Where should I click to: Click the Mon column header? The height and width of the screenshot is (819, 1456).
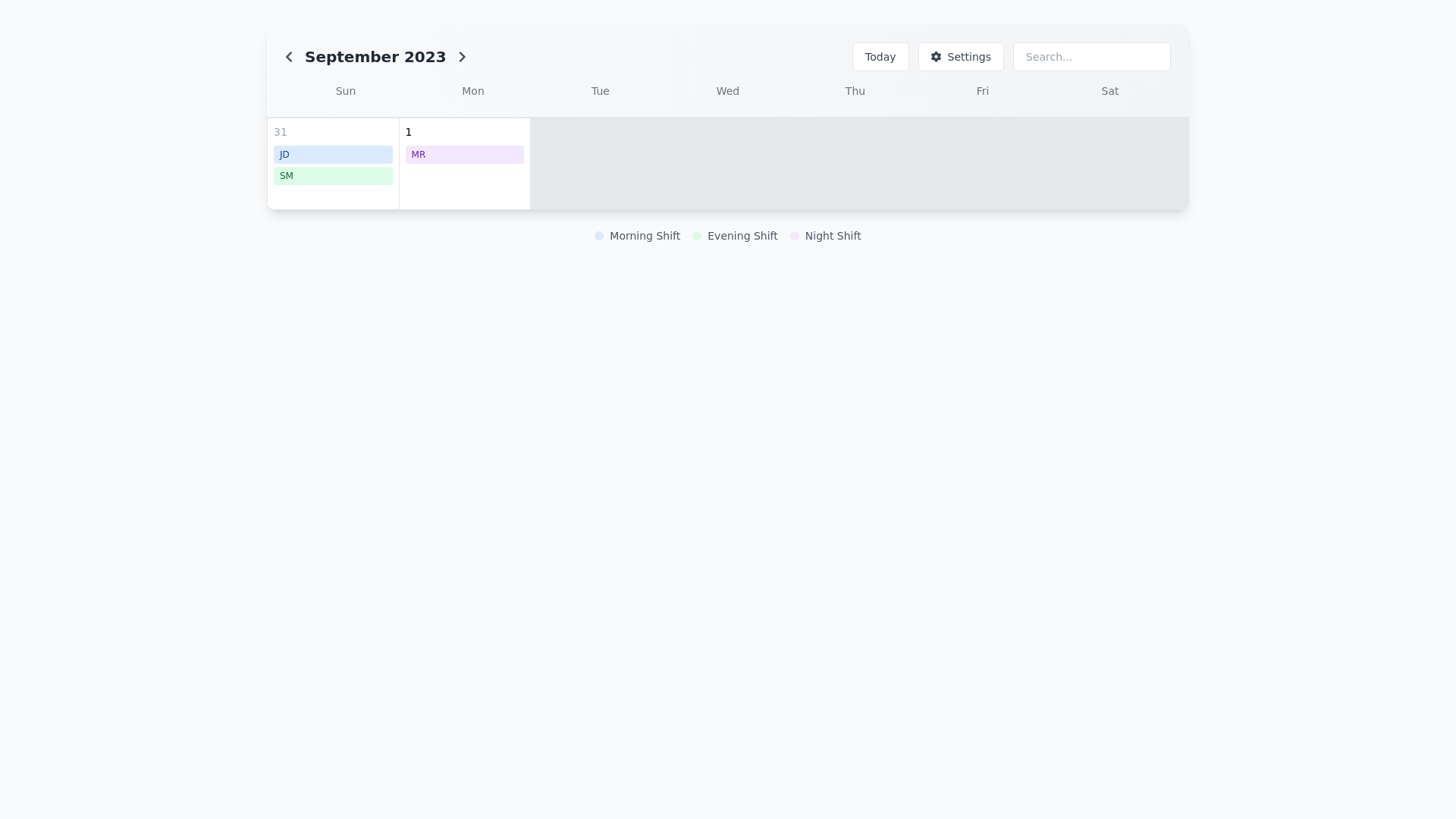[x=472, y=91]
